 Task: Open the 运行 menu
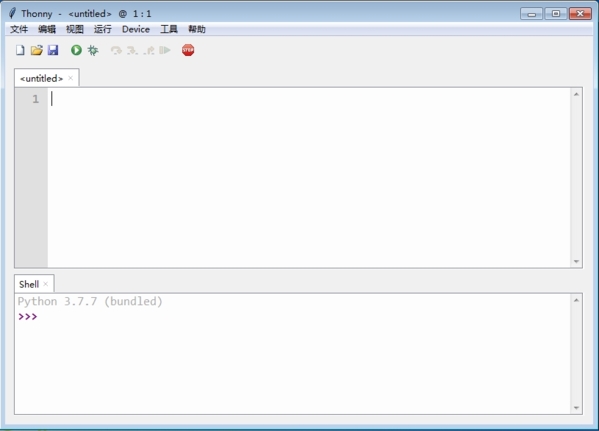103,29
